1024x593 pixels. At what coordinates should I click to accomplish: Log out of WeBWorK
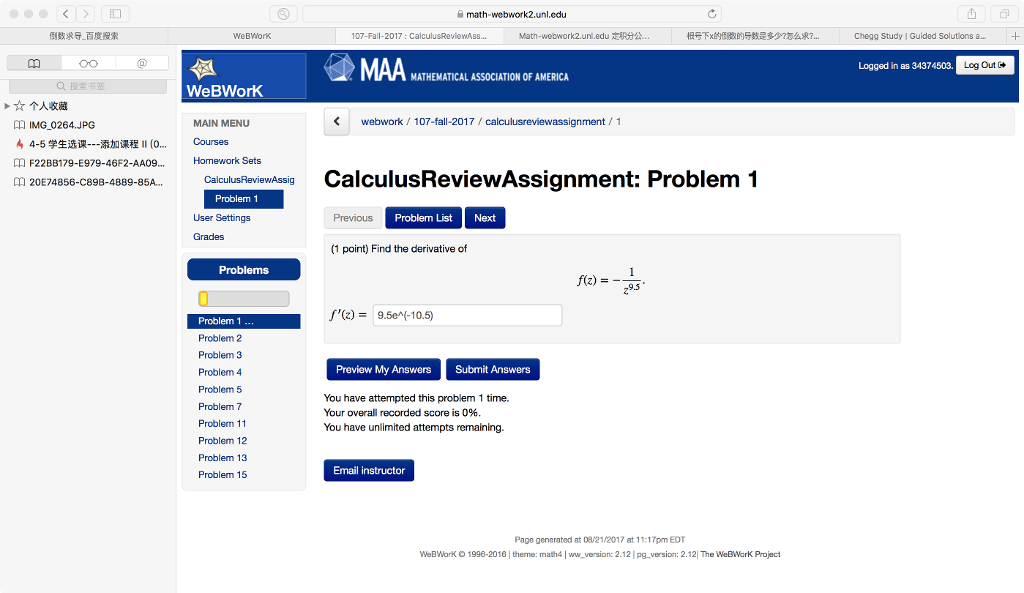[x=985, y=64]
